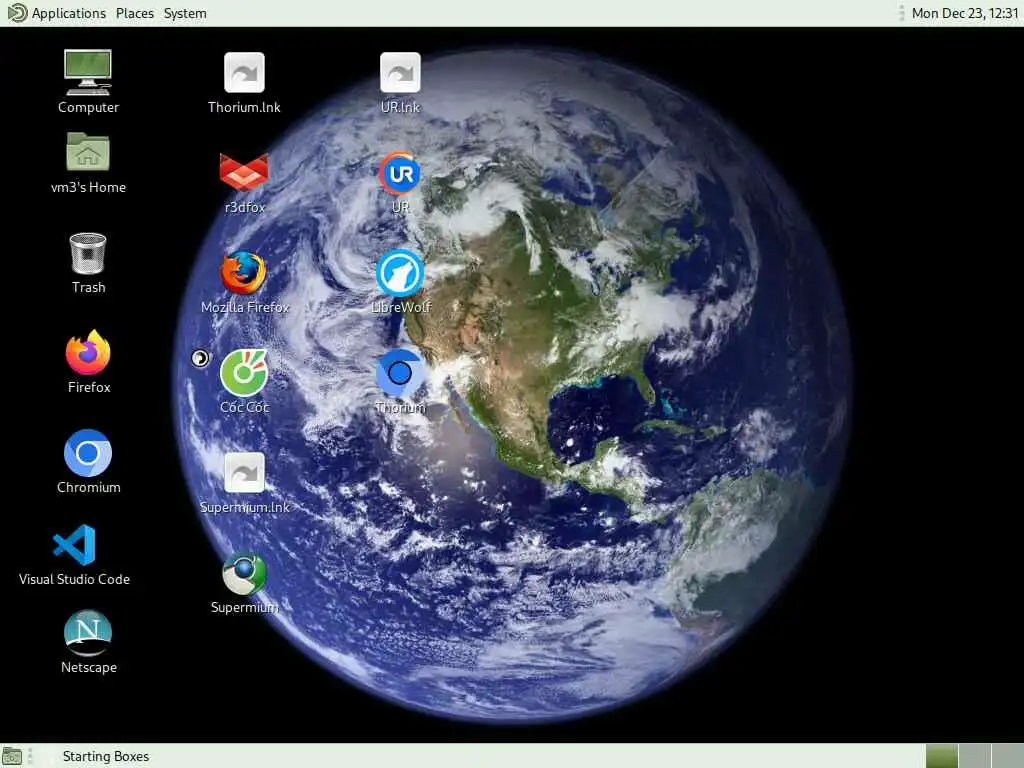This screenshot has width=1024, height=768.
Task: Open the System menu
Action: click(x=185, y=13)
